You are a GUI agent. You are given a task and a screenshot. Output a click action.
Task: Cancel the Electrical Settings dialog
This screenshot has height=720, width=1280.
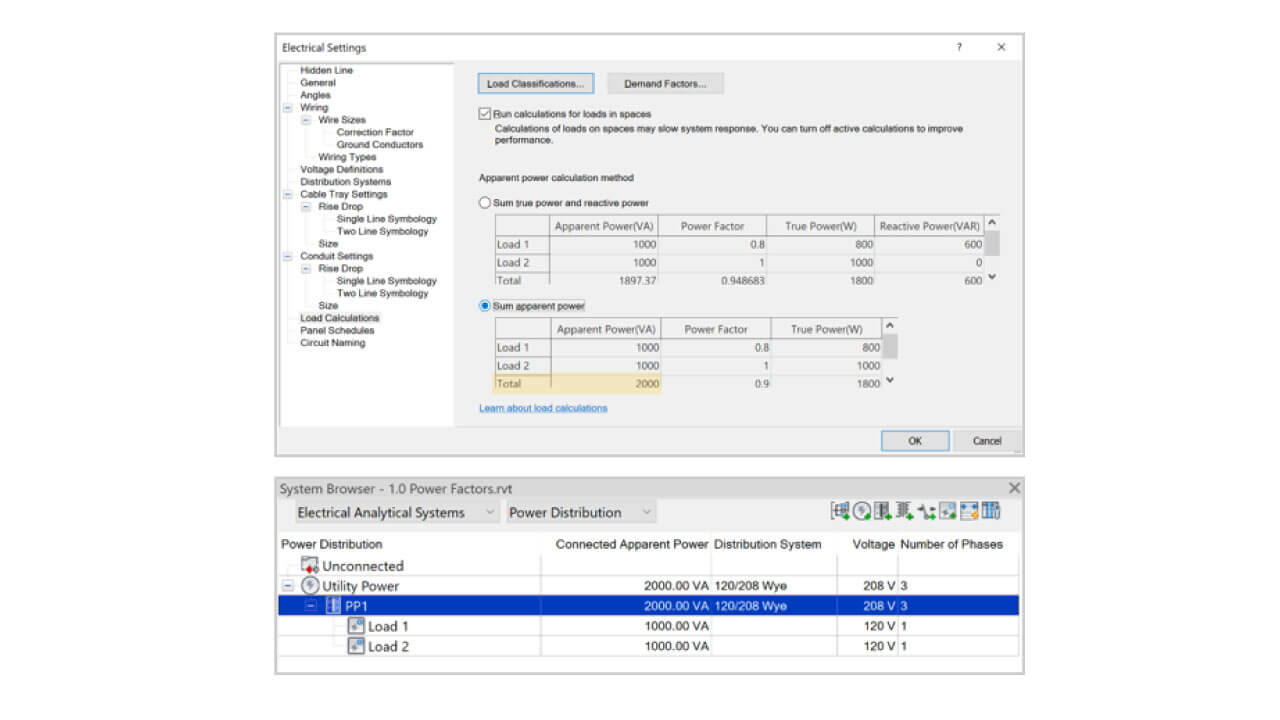point(987,441)
